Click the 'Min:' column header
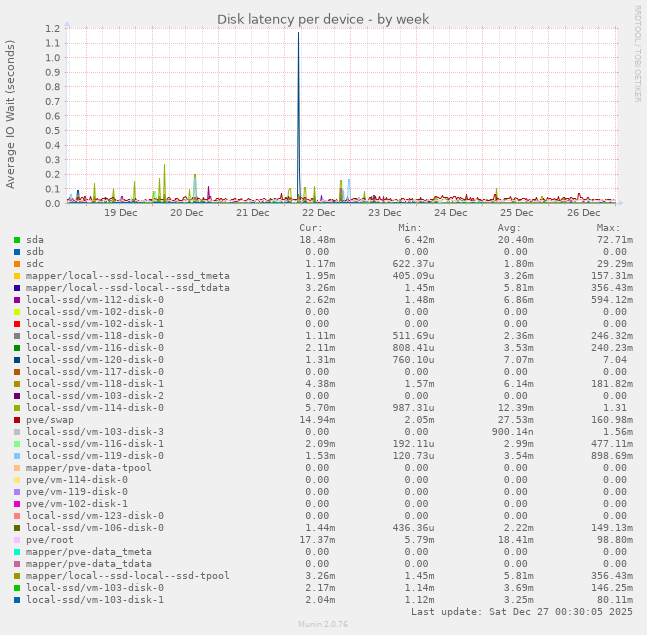 coord(410,228)
